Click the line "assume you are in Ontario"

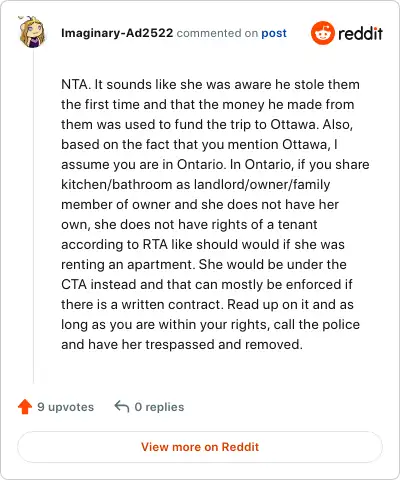(x=215, y=164)
